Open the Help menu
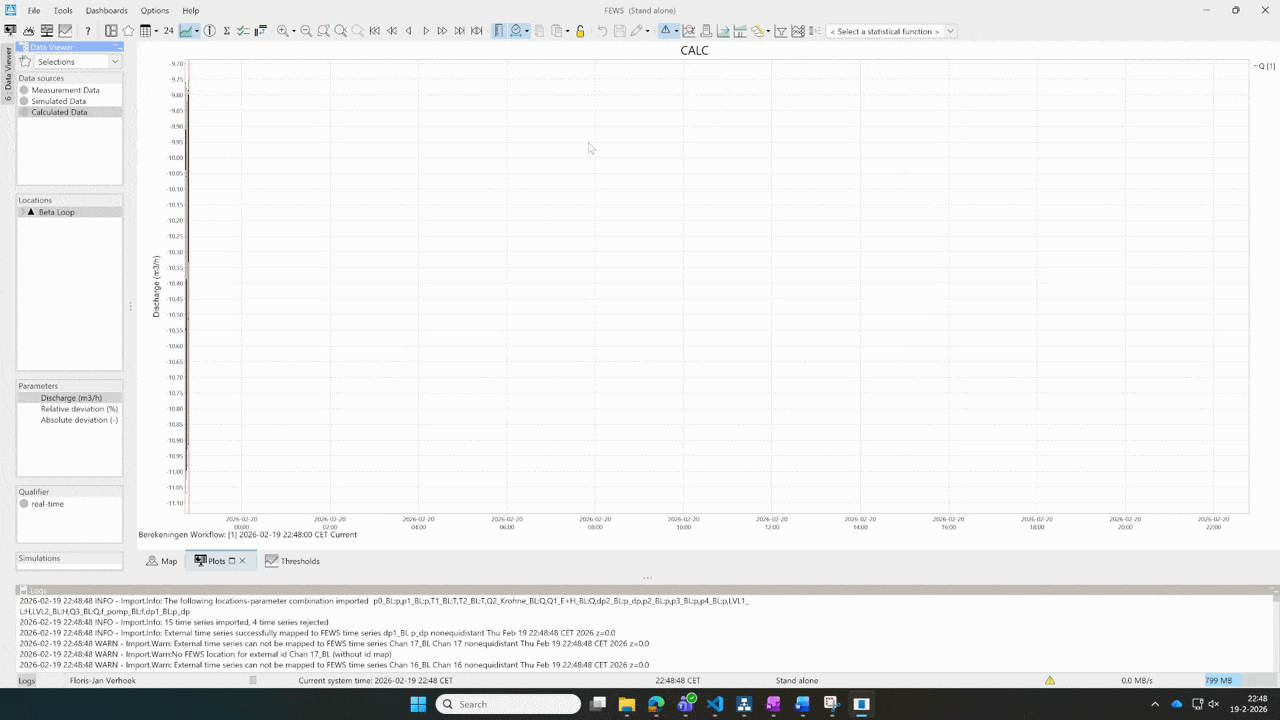This screenshot has height=720, width=1280. [x=190, y=10]
